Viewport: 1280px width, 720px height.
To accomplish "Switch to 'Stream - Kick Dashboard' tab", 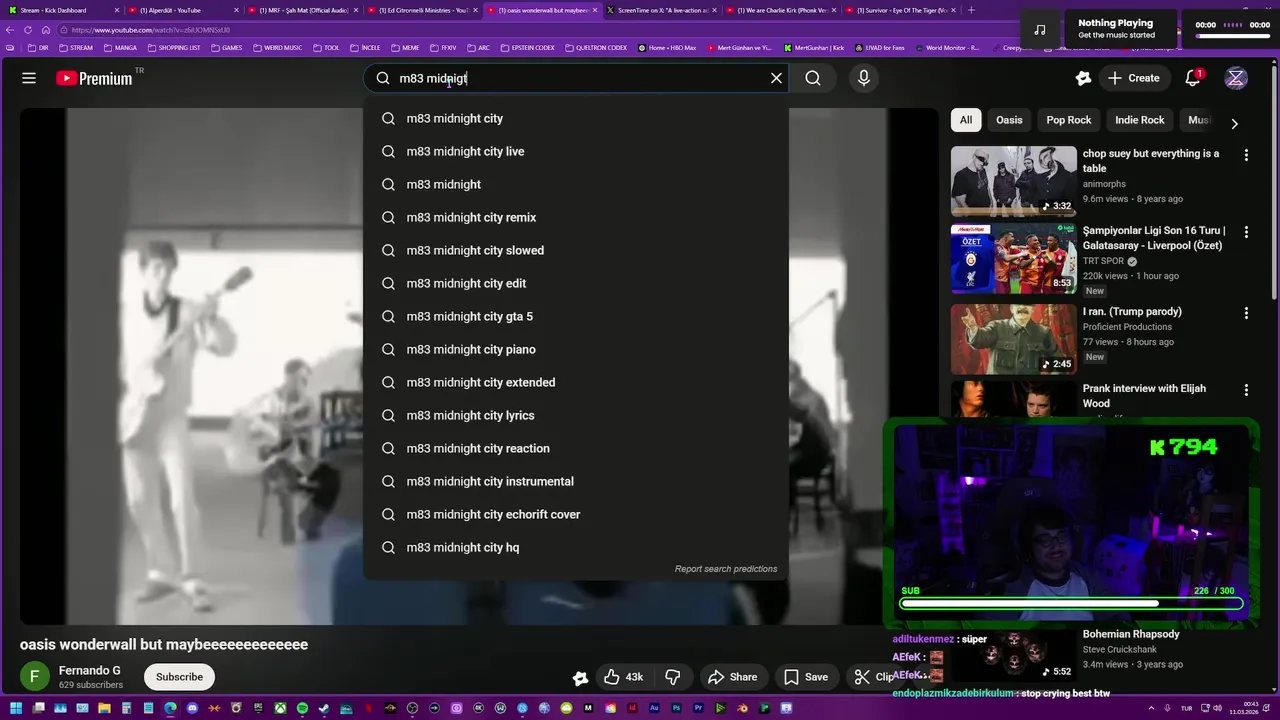I will tap(63, 10).
